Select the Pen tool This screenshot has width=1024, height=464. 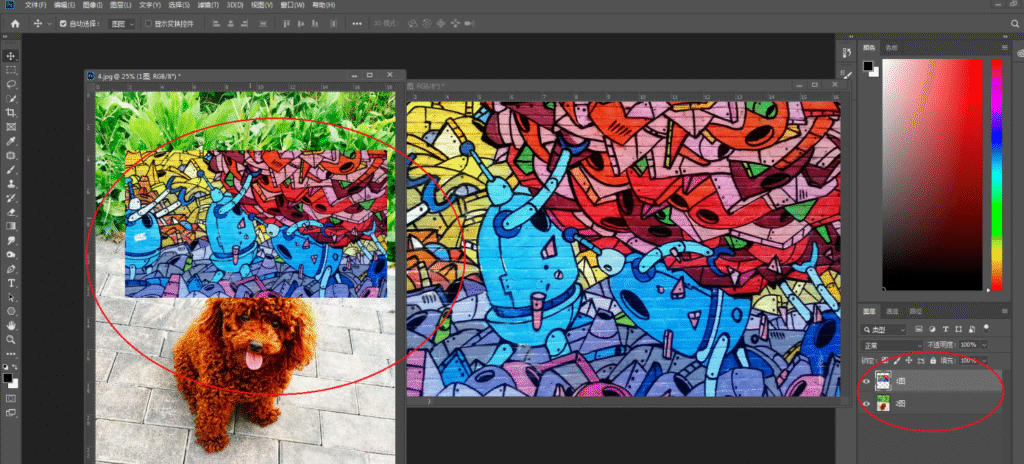[x=11, y=269]
